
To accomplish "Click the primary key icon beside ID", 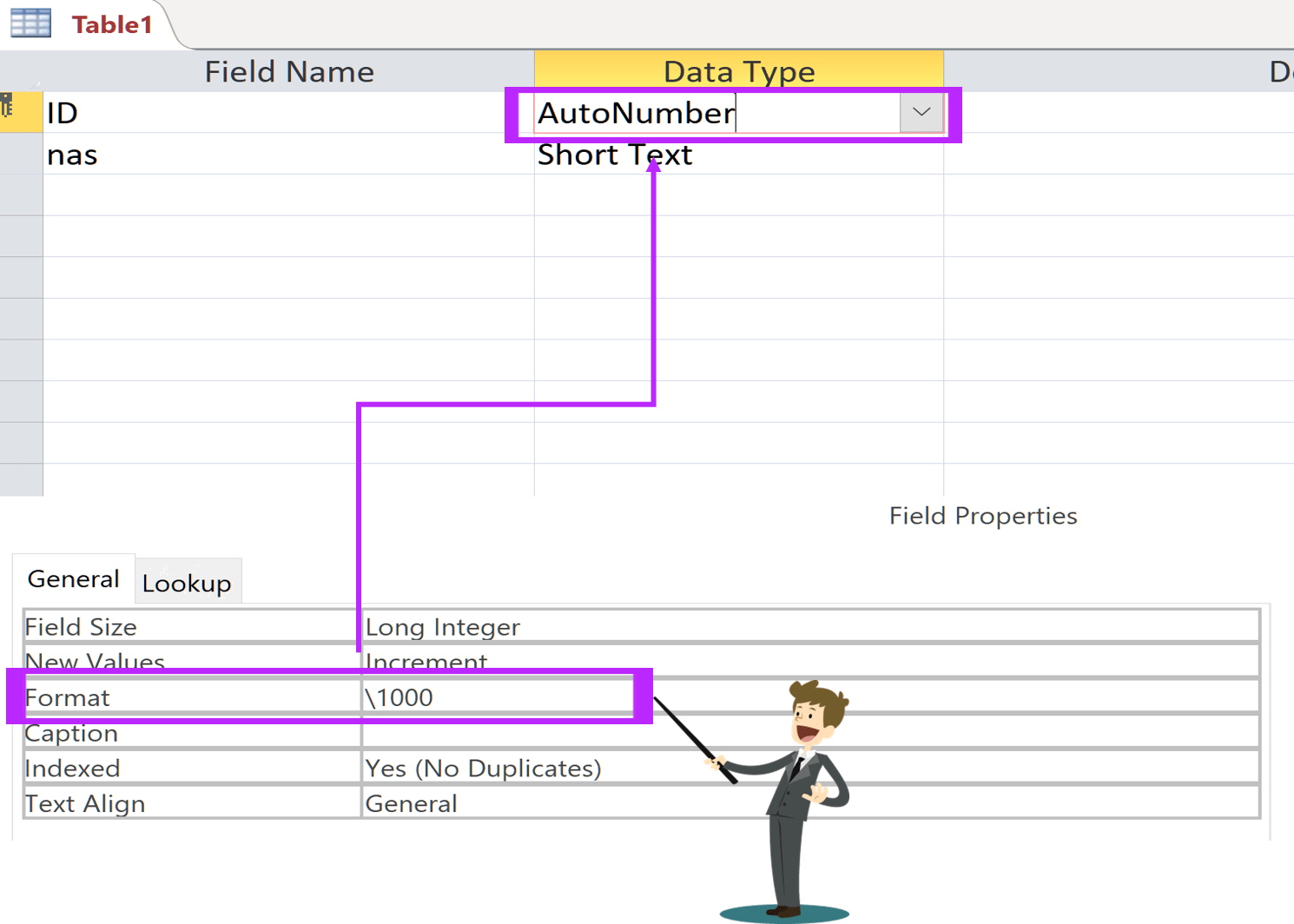I will tap(9, 108).
